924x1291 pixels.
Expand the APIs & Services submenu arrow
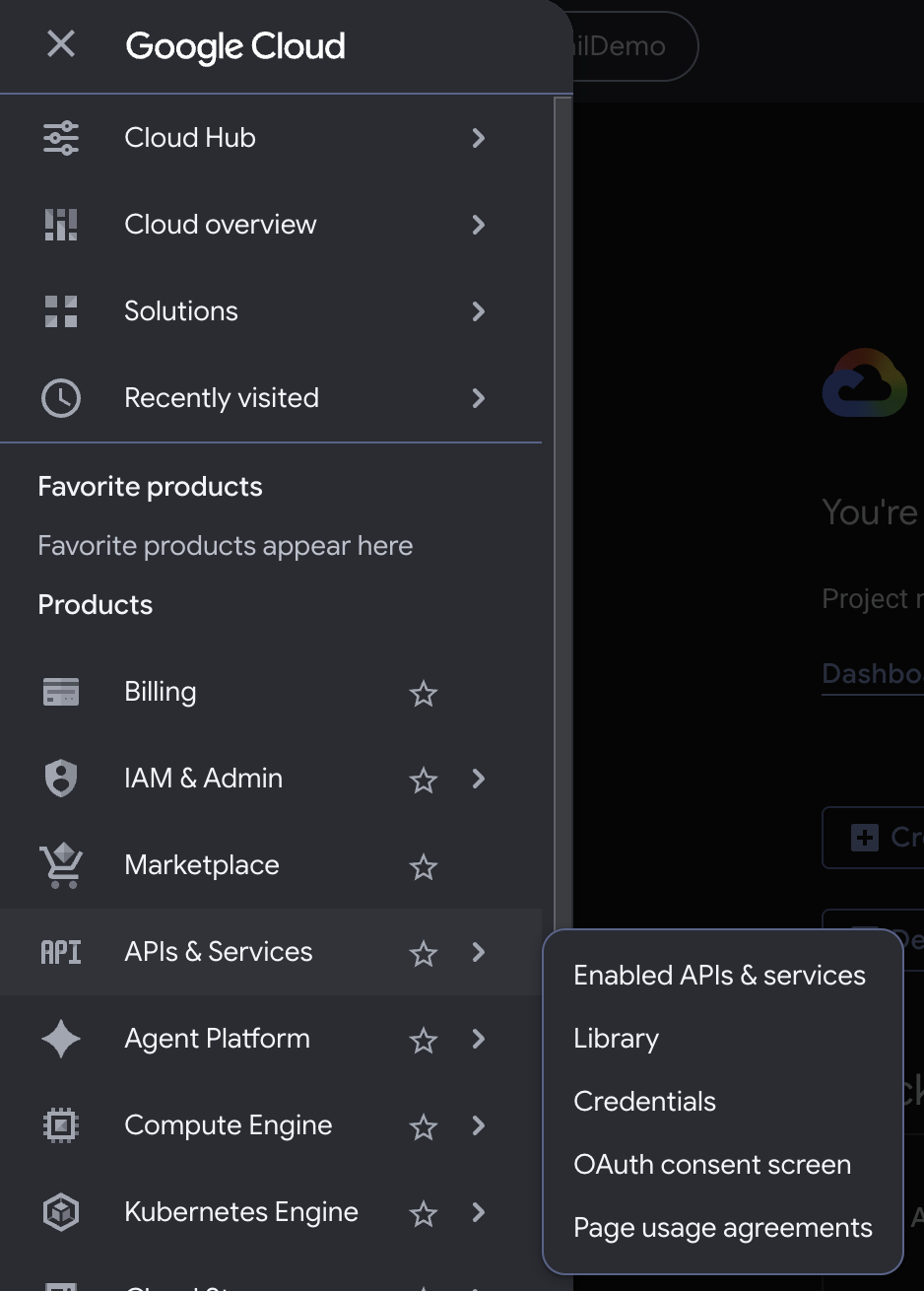479,952
